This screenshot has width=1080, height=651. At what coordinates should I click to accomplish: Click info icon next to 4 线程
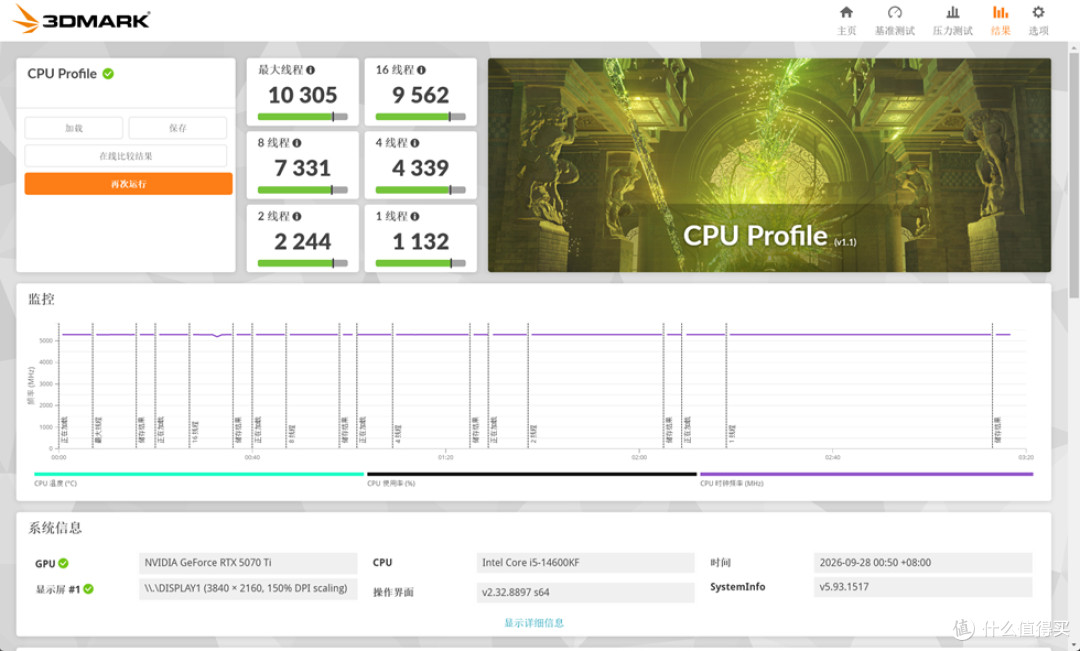[415, 143]
